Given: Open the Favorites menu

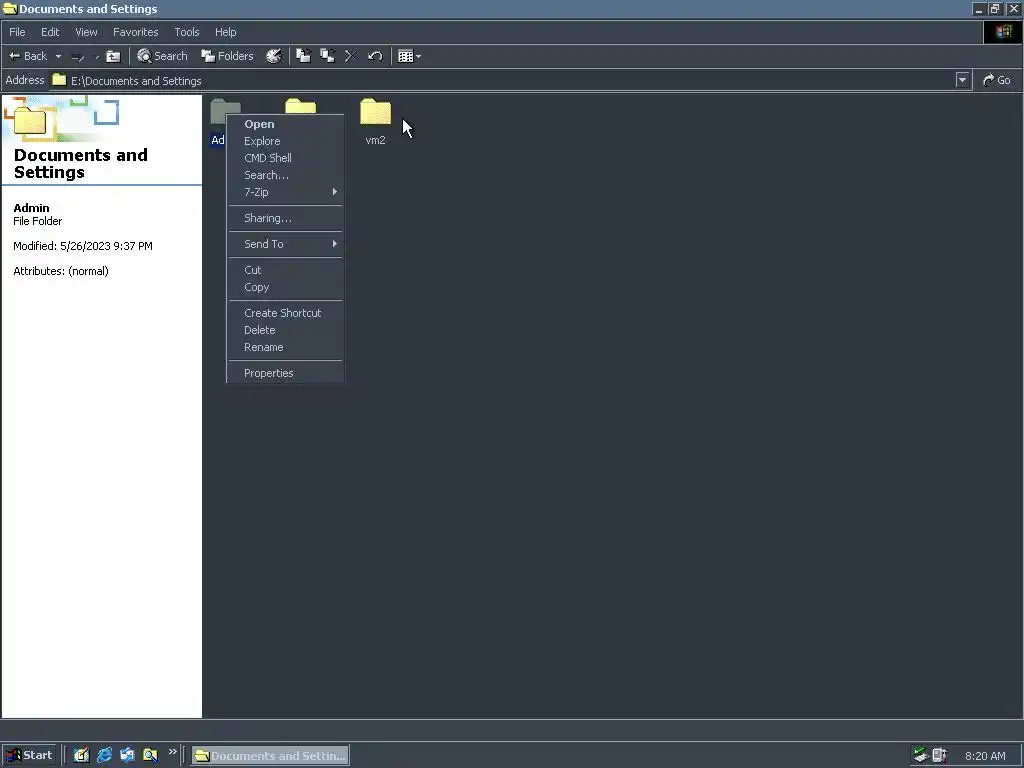Looking at the screenshot, I should click(x=136, y=32).
